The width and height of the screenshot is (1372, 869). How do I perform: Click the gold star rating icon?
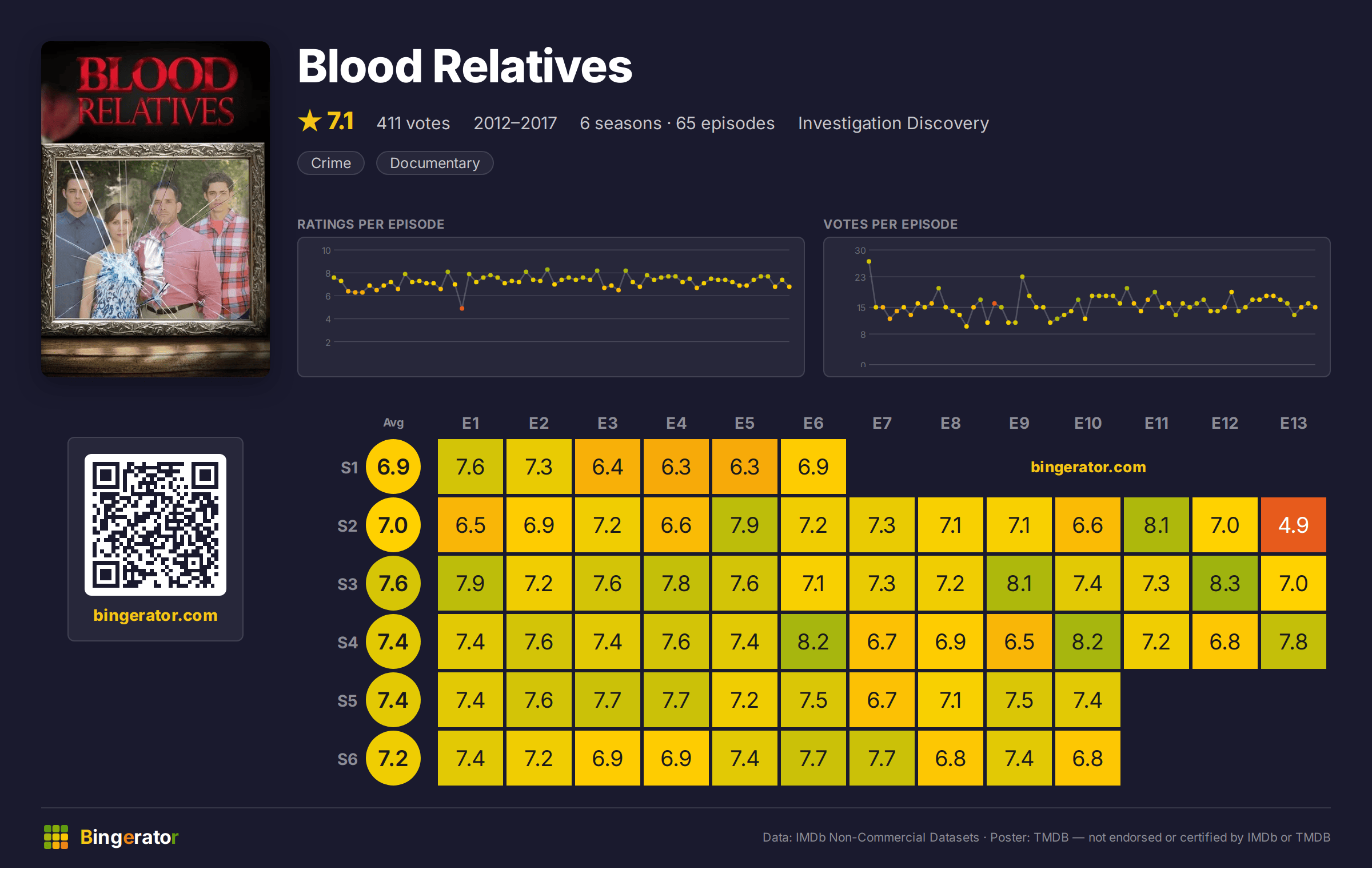pyautogui.click(x=310, y=121)
